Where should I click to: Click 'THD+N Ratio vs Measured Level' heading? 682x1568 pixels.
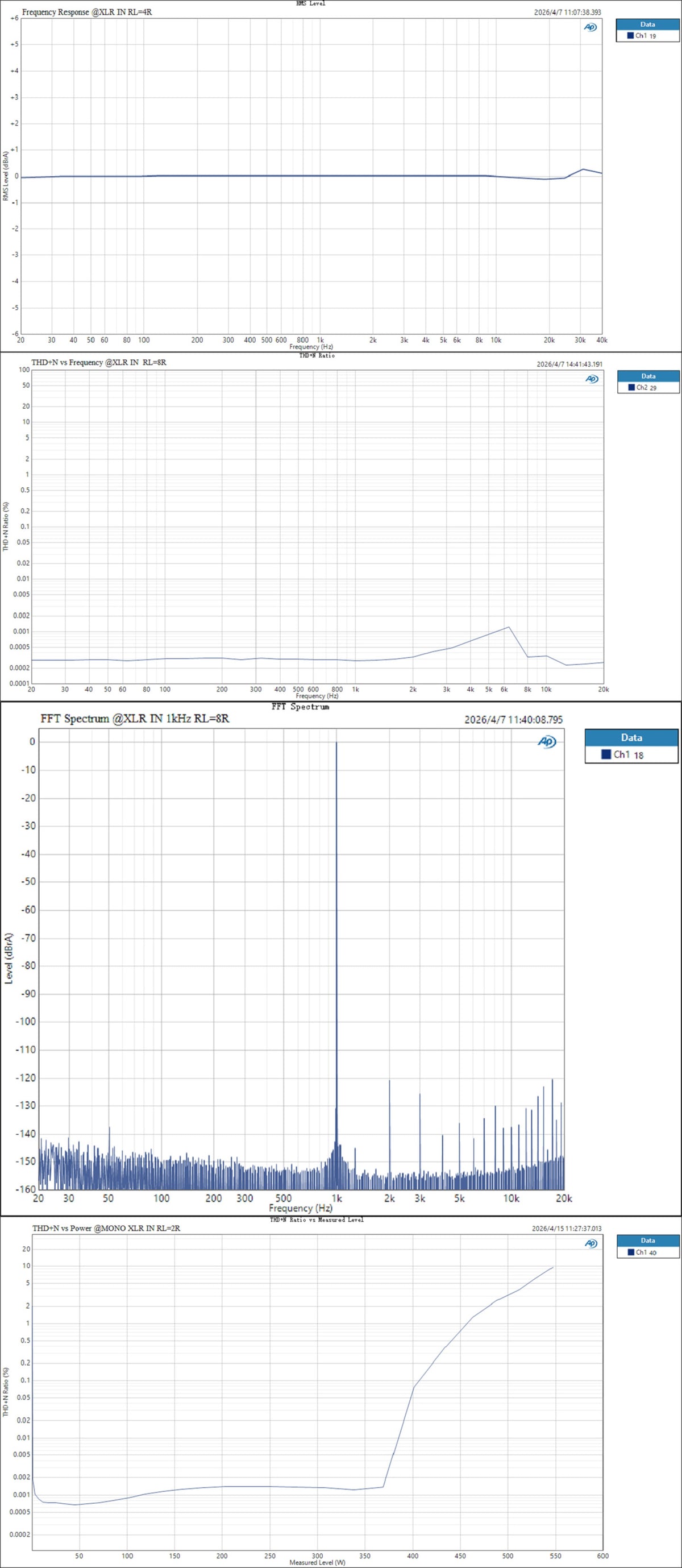tap(317, 1219)
